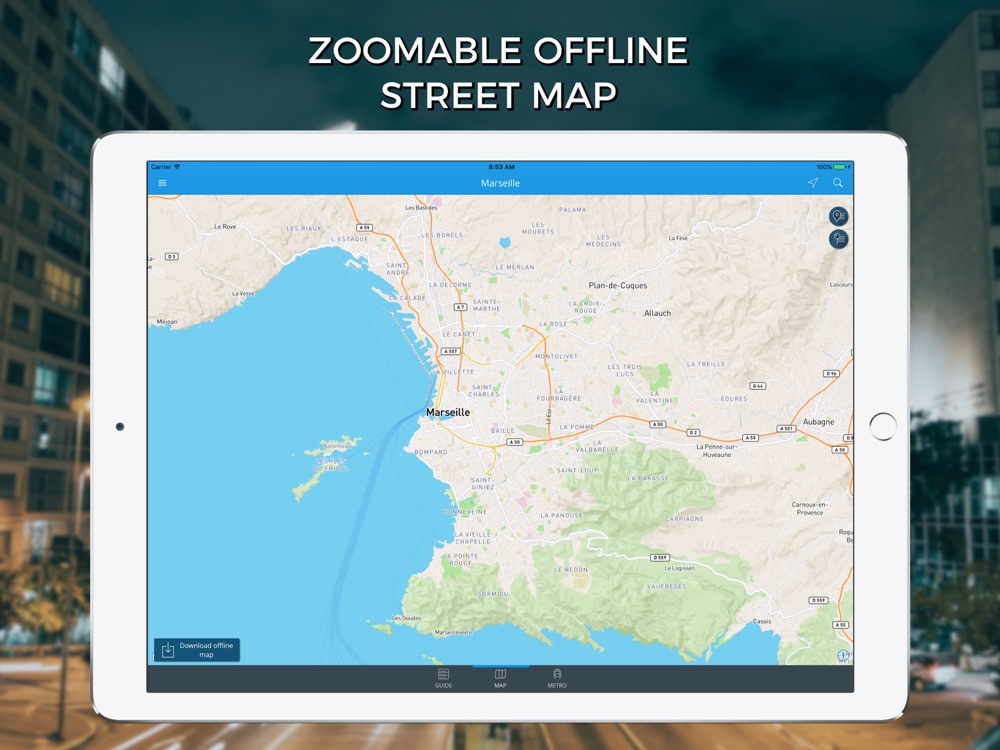This screenshot has height=750, width=1000.
Task: Click the BONNEVEINE district label
Action: pyautogui.click(x=465, y=511)
